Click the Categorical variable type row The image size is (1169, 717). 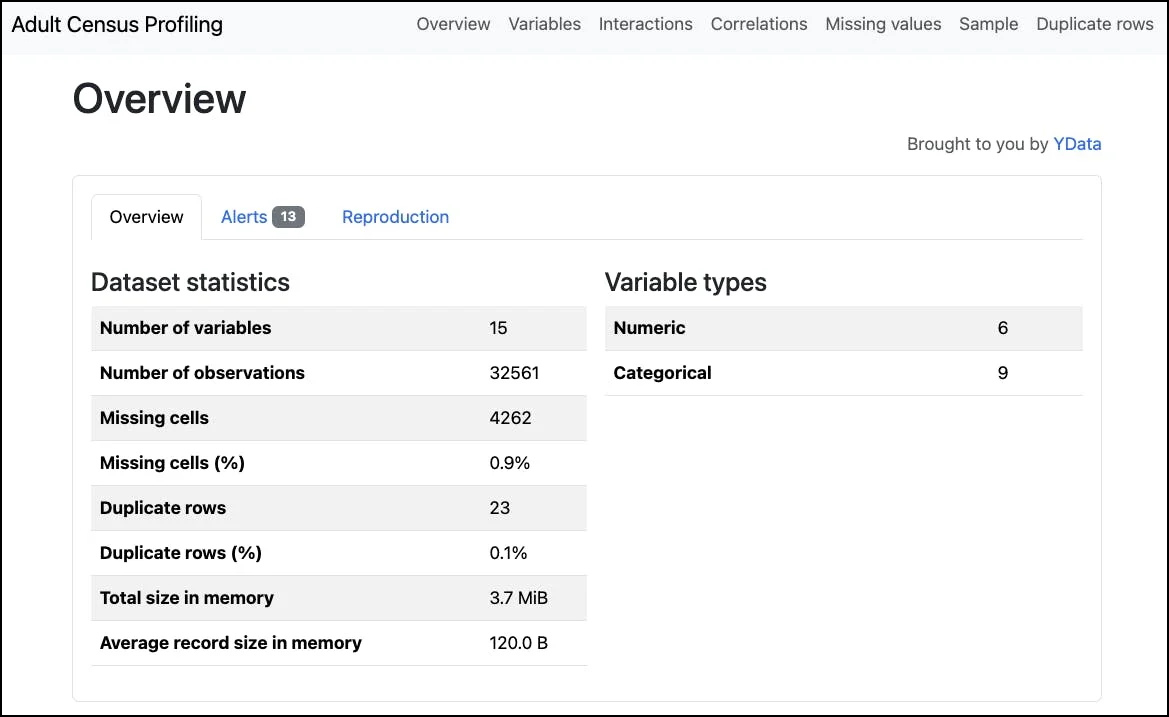(662, 373)
